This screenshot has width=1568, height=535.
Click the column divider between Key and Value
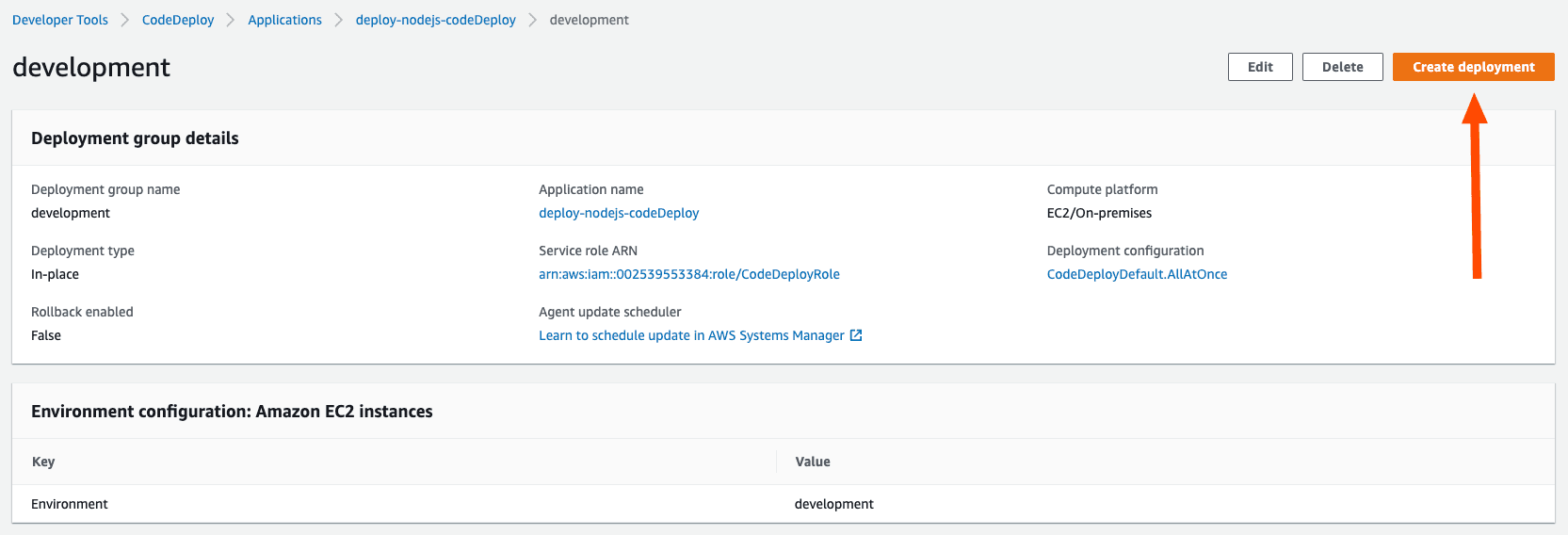pyautogui.click(x=777, y=462)
